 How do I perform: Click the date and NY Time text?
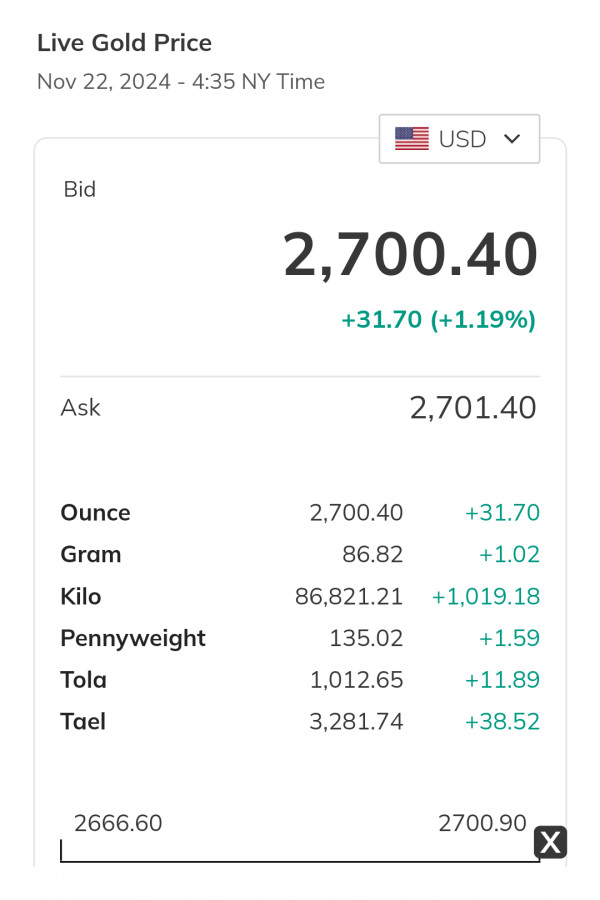(x=181, y=82)
